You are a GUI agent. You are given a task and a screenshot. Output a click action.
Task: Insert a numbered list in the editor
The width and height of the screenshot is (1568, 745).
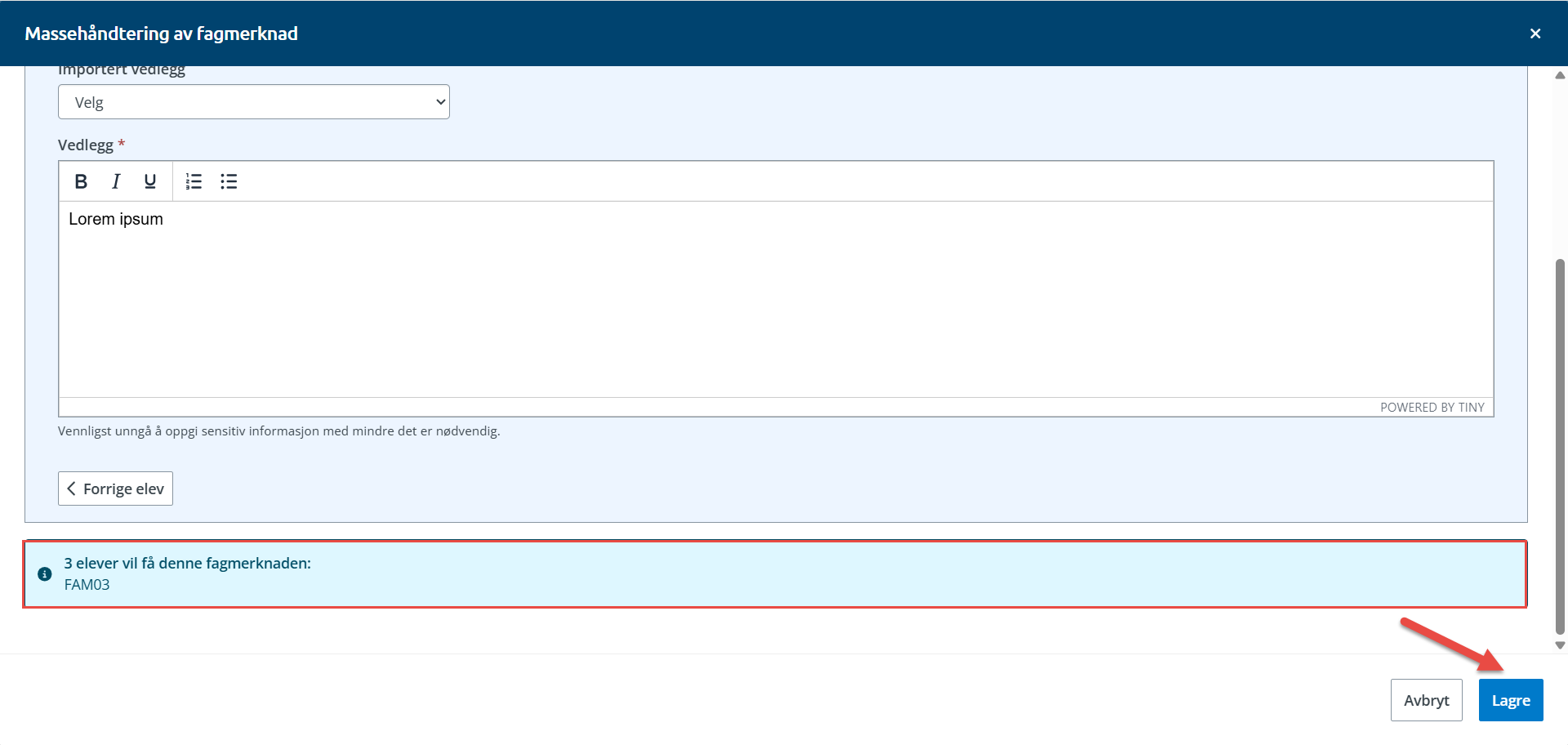tap(194, 181)
